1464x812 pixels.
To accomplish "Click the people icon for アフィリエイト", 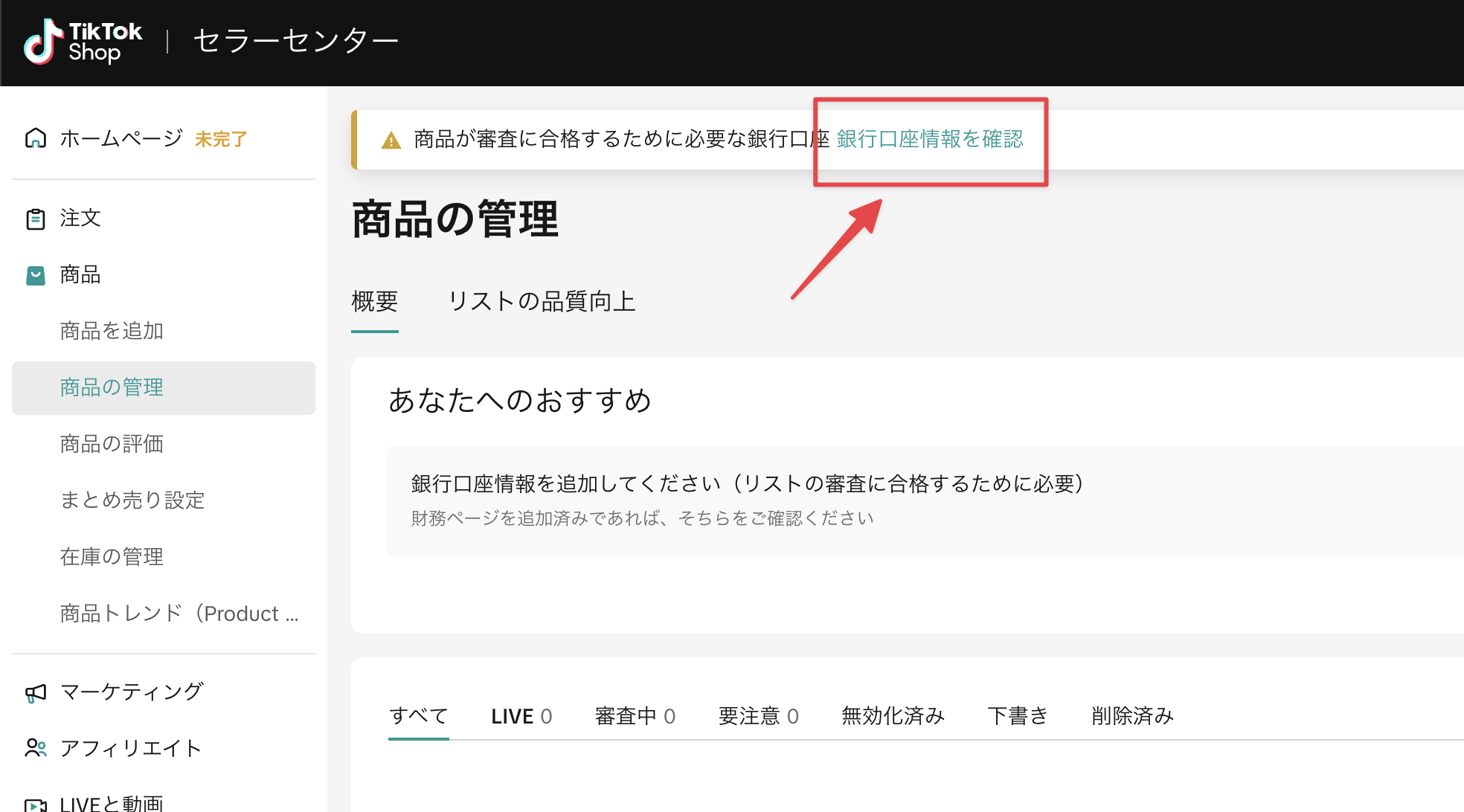I will point(35,748).
